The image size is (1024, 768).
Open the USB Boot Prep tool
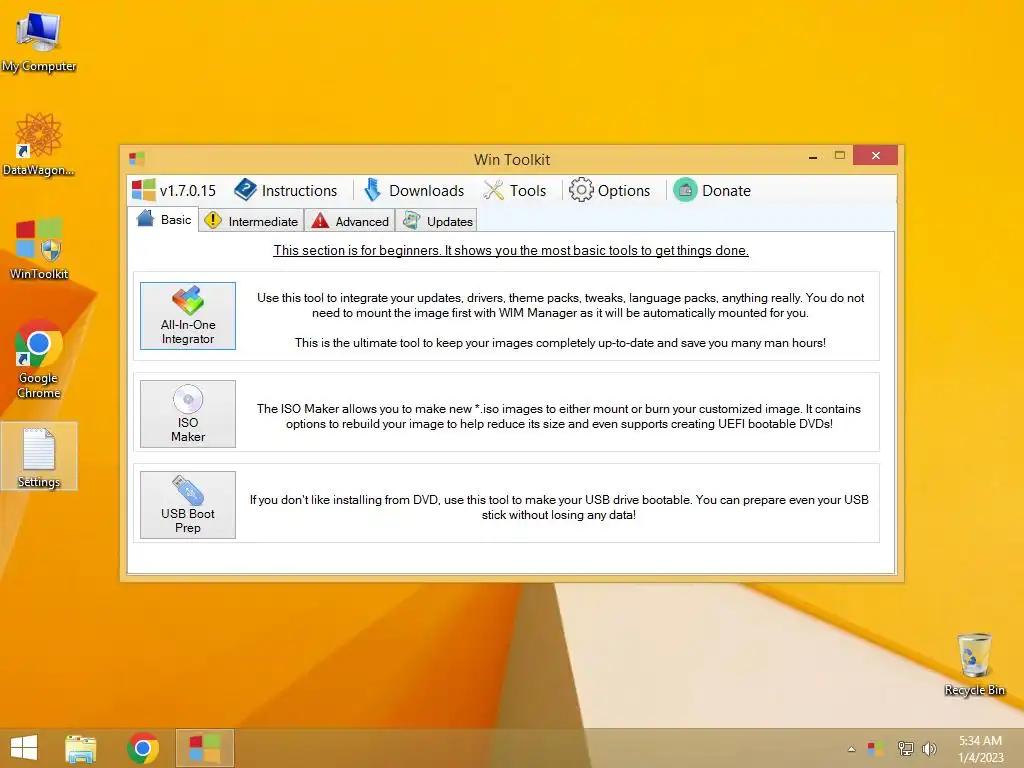point(188,505)
